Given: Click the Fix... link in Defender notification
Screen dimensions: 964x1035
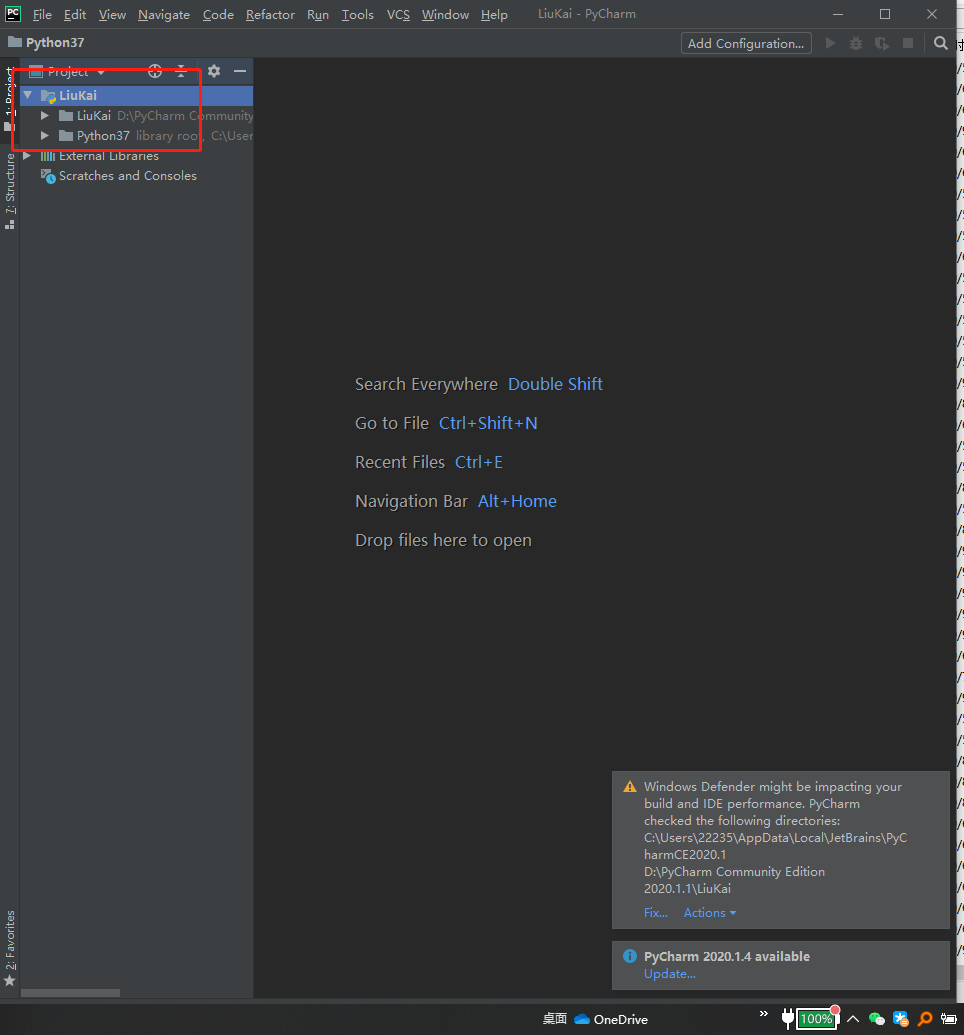Looking at the screenshot, I should 656,913.
